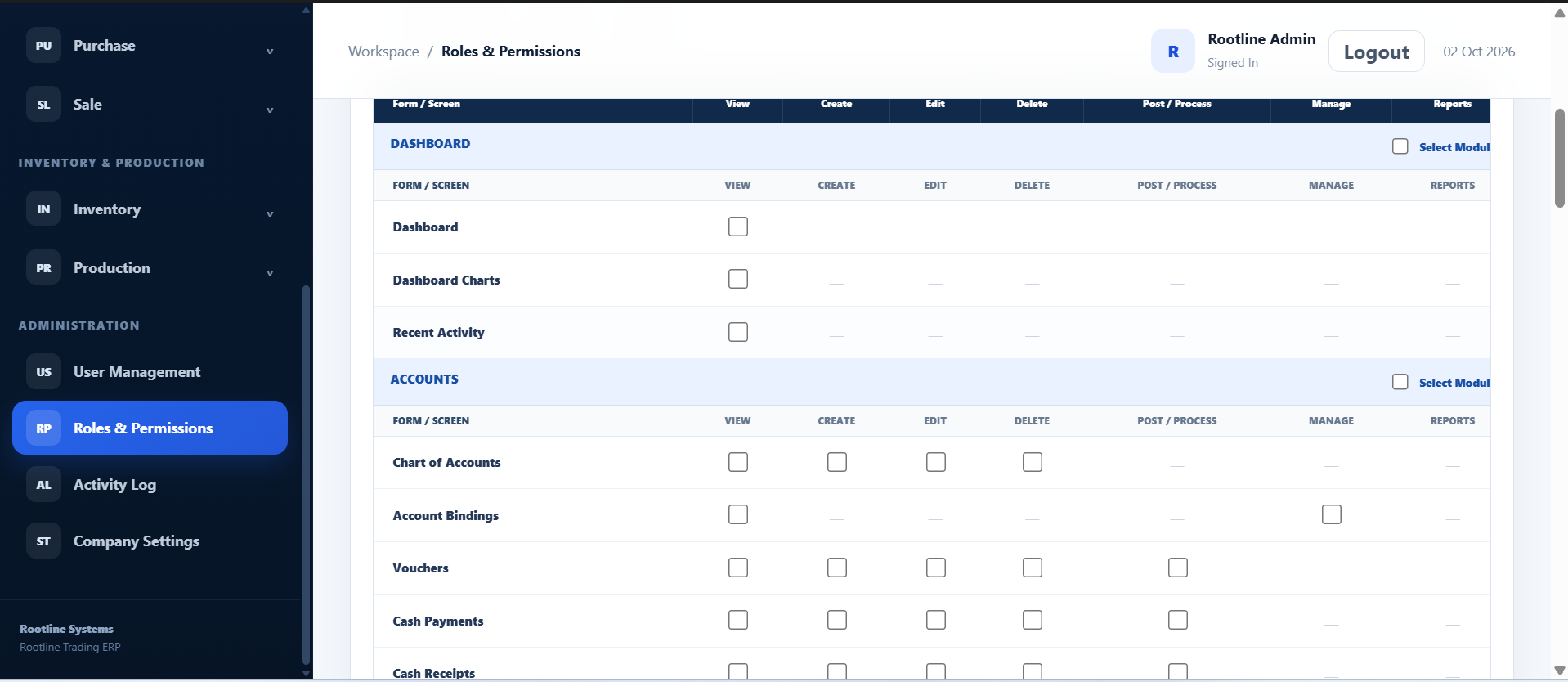1568x682 pixels.
Task: Click the R user avatar icon
Action: (1173, 52)
